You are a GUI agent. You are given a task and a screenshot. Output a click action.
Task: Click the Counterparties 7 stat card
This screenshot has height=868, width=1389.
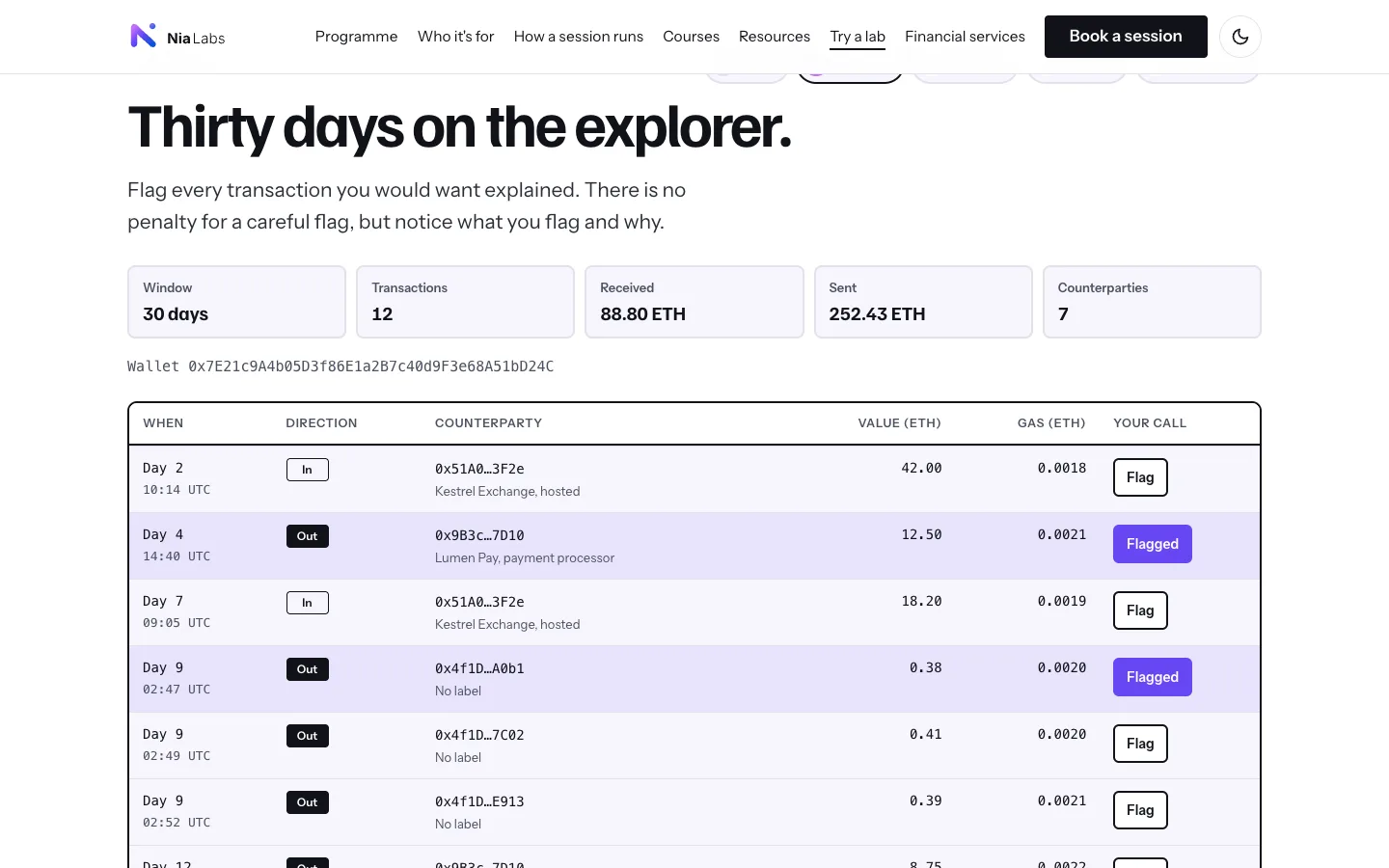coord(1152,302)
